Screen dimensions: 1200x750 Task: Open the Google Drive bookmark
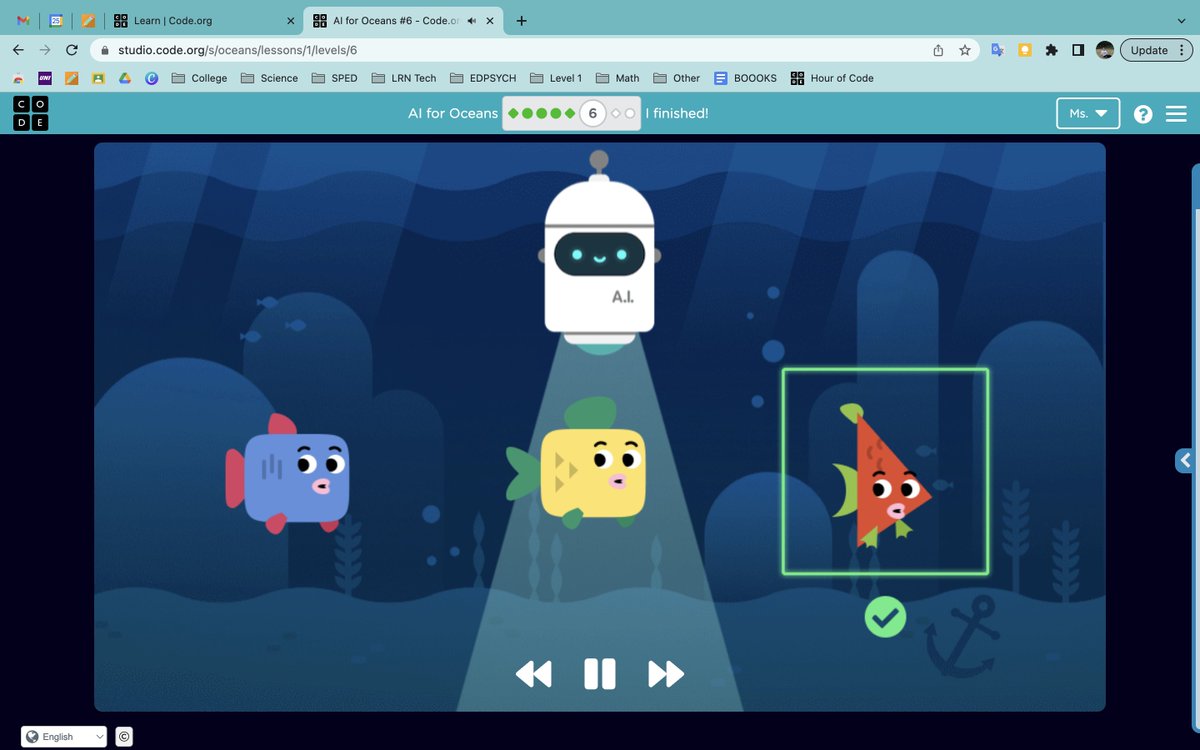click(x=125, y=78)
